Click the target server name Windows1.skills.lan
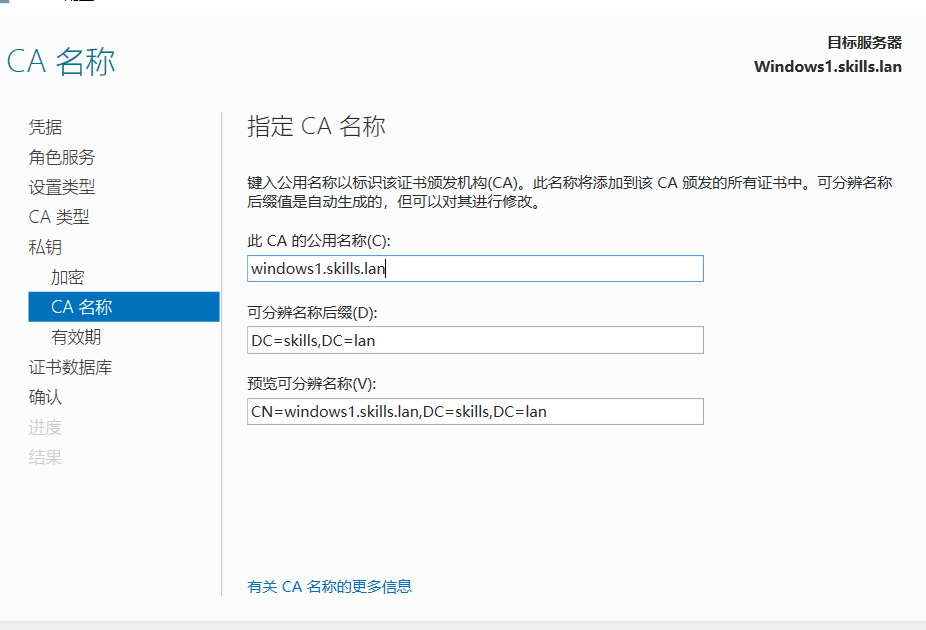 [x=827, y=66]
